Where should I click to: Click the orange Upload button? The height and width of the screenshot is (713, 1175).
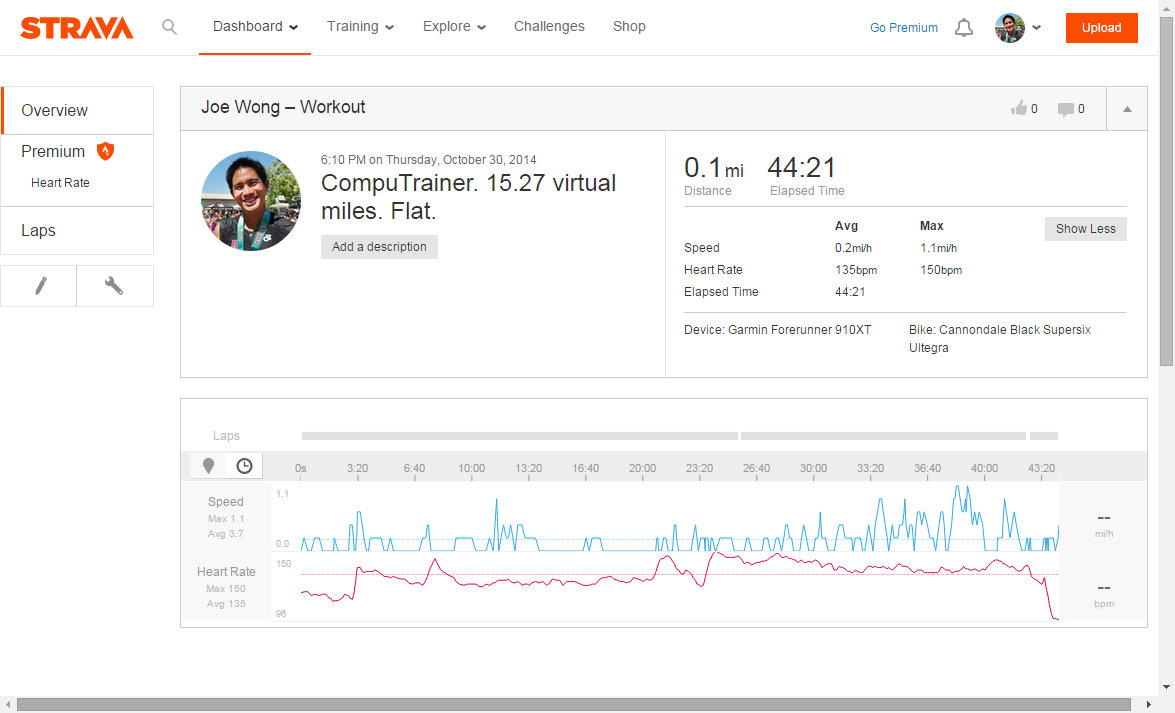click(1101, 28)
